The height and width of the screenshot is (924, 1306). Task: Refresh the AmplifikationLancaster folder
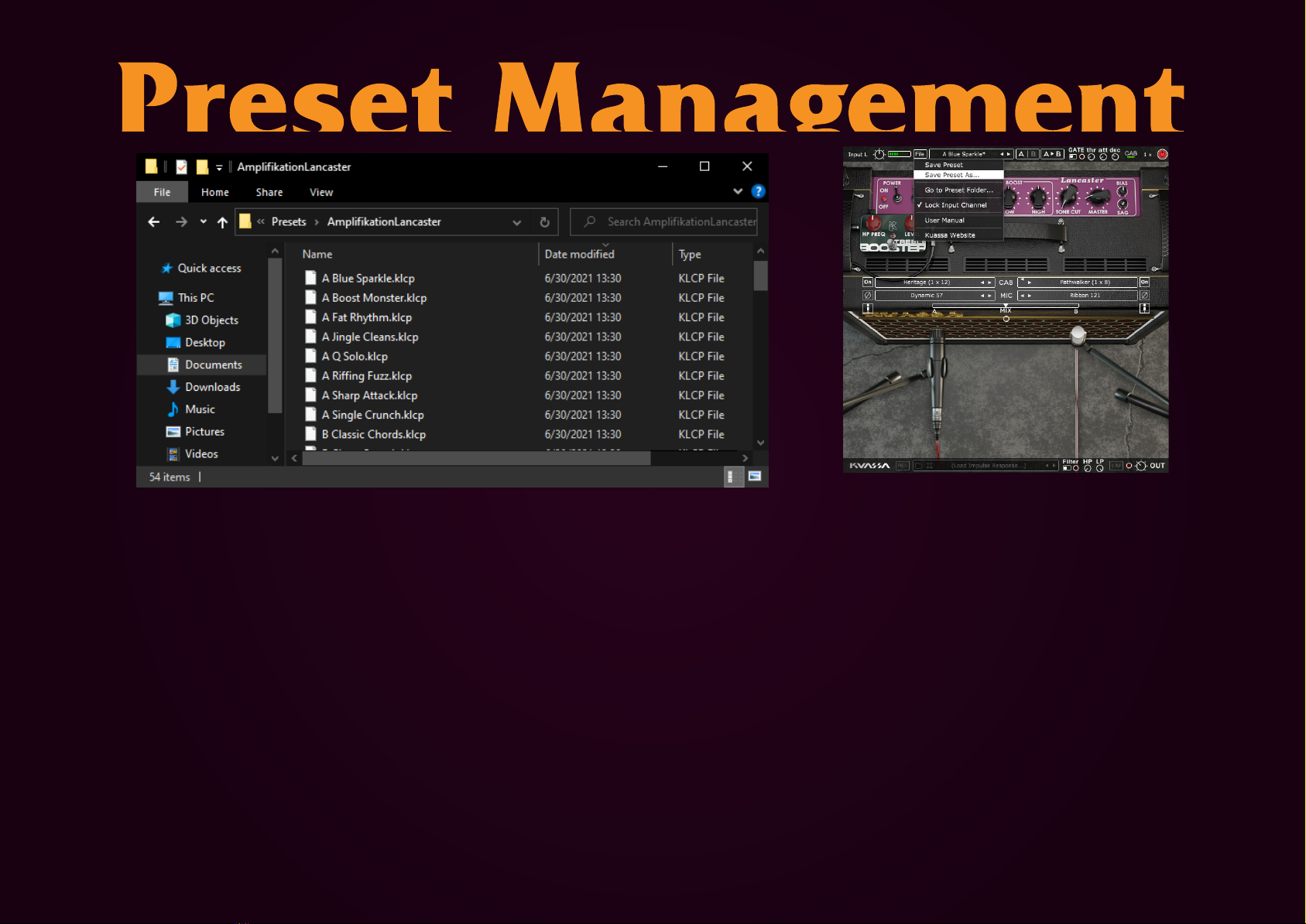coord(544,222)
